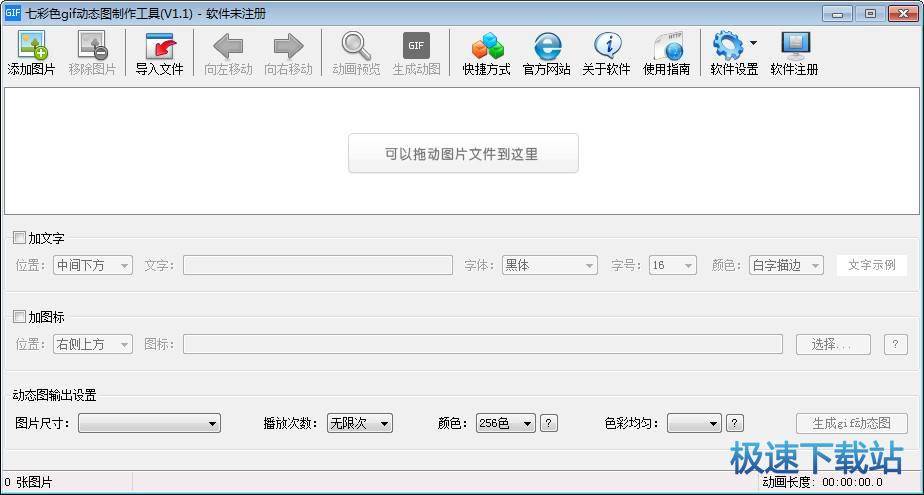Click the 生成gif动态图 button
This screenshot has height=495, width=924.
coord(851,424)
